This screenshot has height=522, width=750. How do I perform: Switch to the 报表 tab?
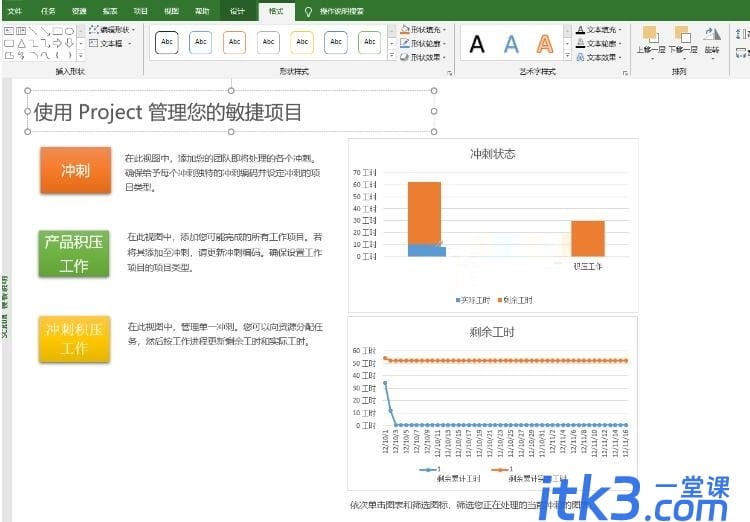[110, 11]
